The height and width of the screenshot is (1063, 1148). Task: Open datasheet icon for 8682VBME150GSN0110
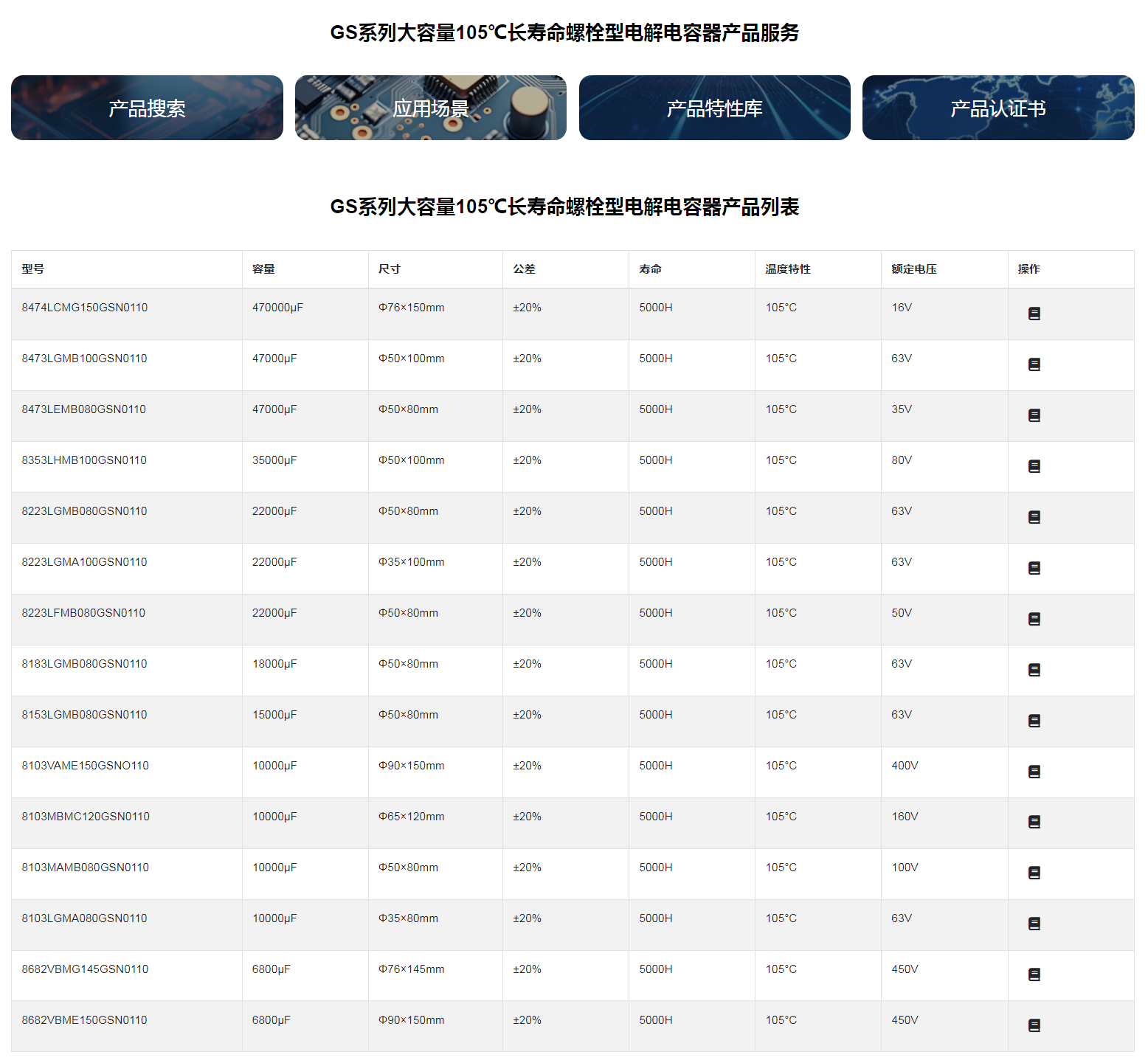click(1034, 1026)
